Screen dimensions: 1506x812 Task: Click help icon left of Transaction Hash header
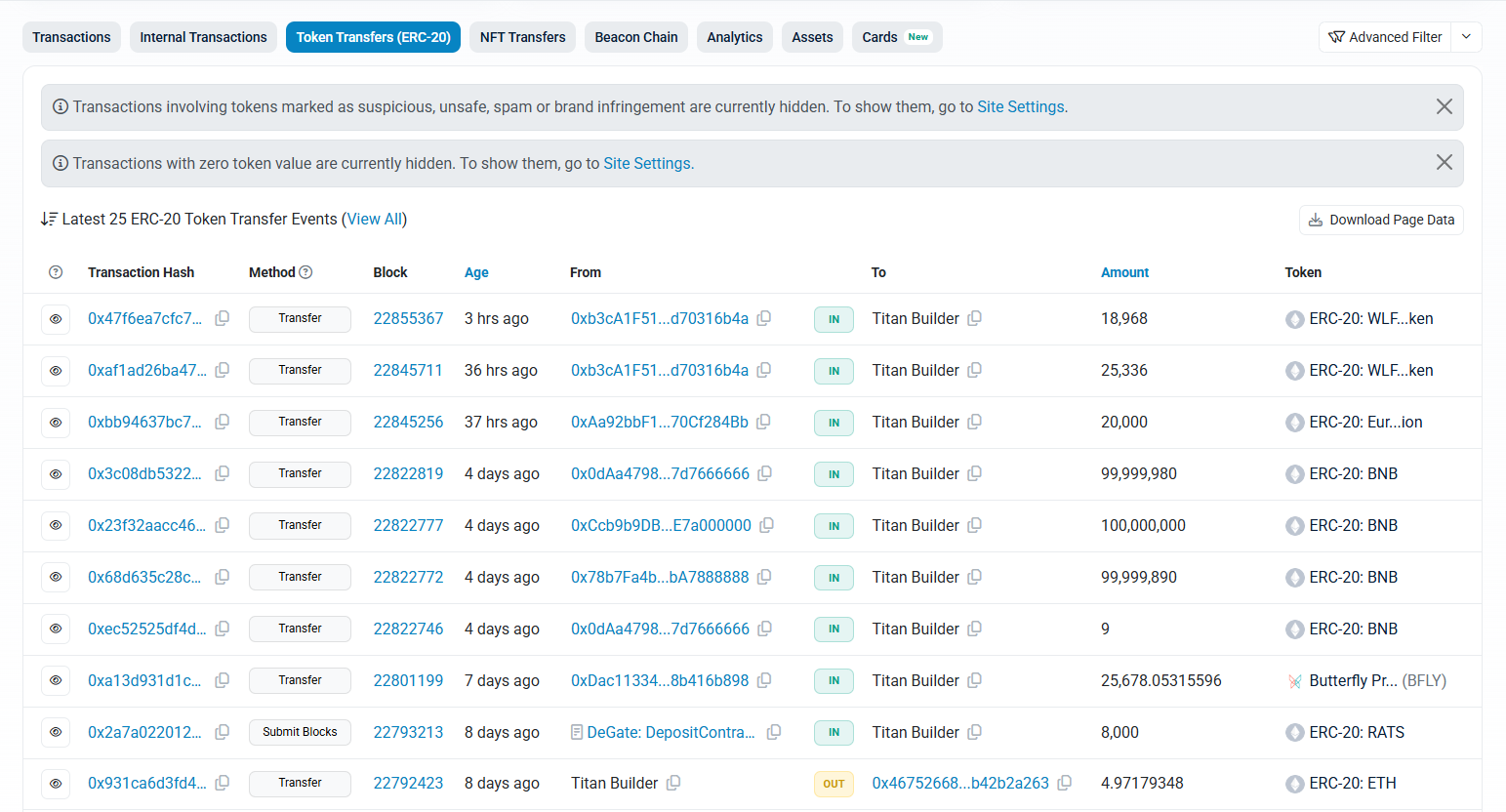(x=56, y=272)
